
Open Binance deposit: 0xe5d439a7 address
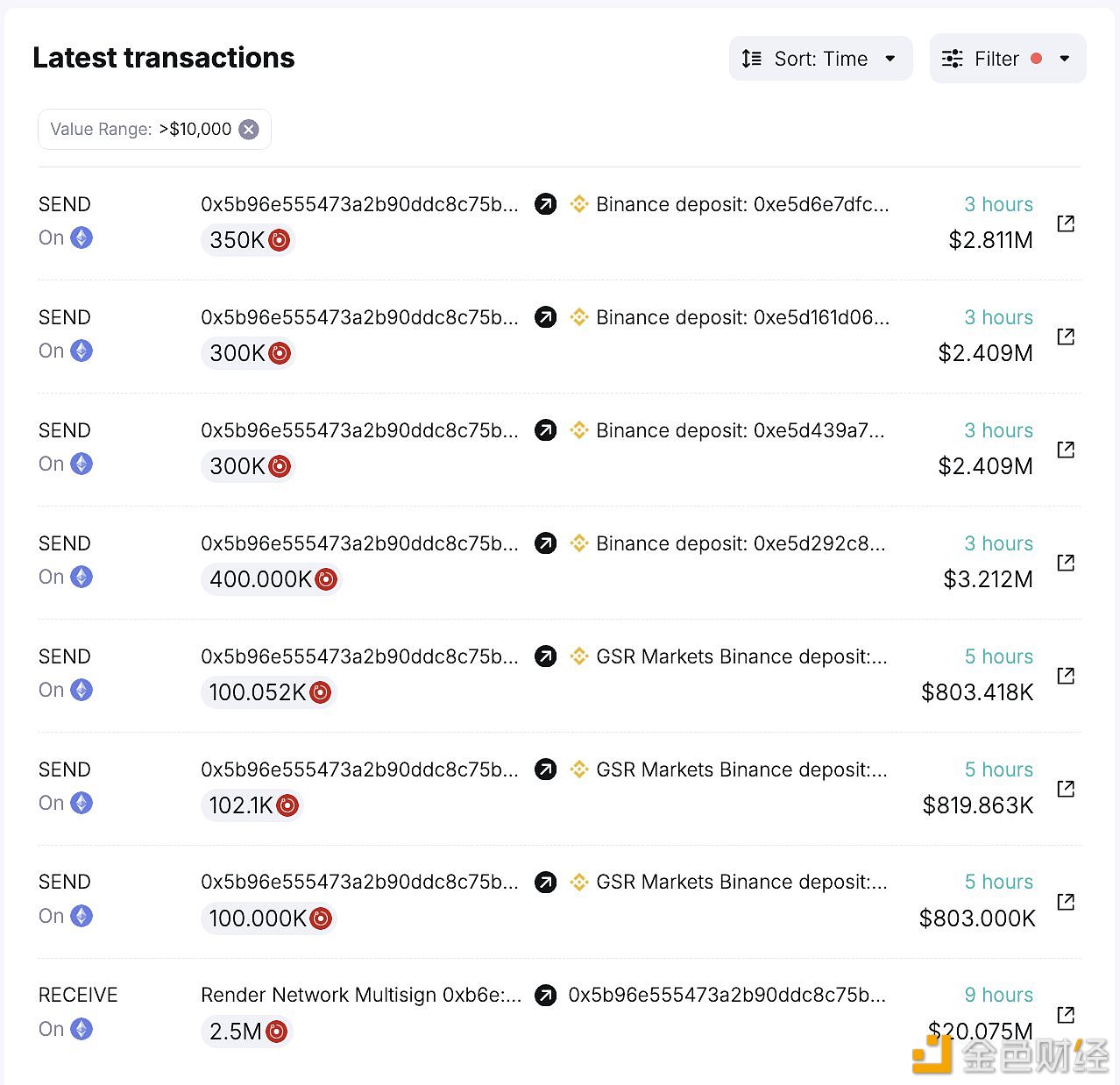(x=741, y=430)
